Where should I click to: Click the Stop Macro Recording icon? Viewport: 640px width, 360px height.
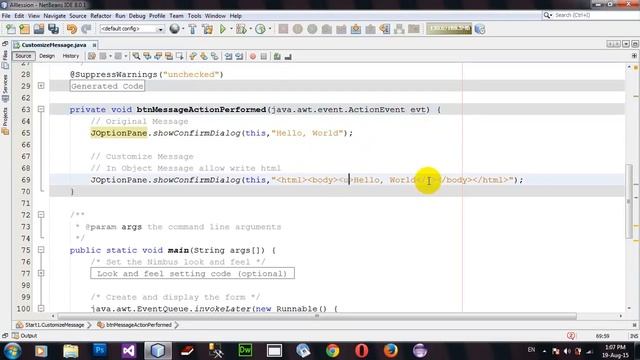tap(264, 56)
